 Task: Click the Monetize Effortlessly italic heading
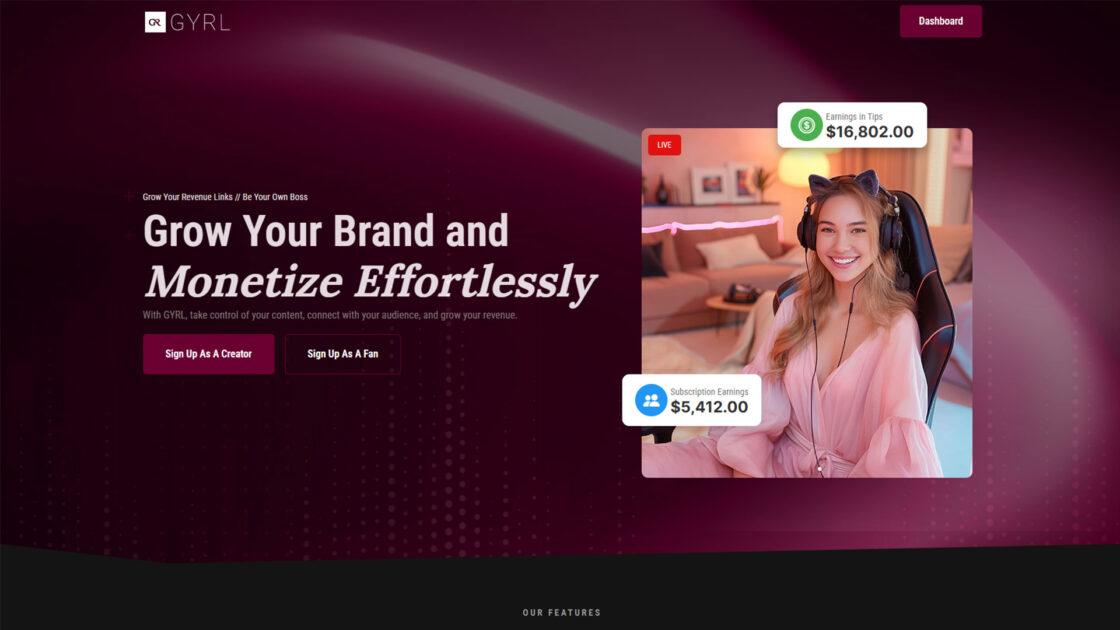[x=370, y=281]
